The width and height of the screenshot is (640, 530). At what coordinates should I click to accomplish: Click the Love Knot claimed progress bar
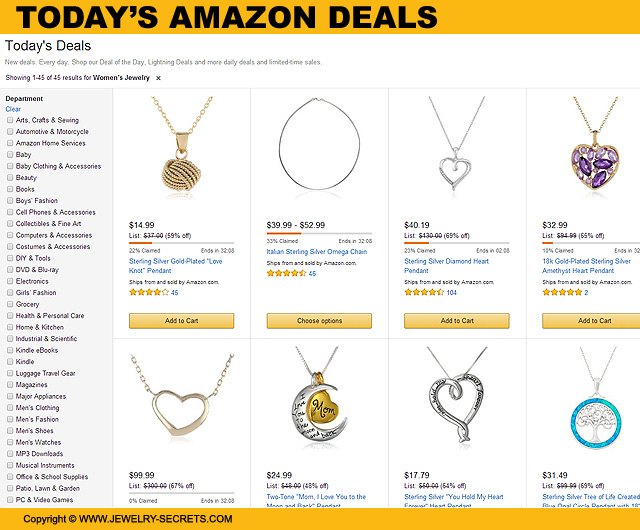tap(181, 243)
